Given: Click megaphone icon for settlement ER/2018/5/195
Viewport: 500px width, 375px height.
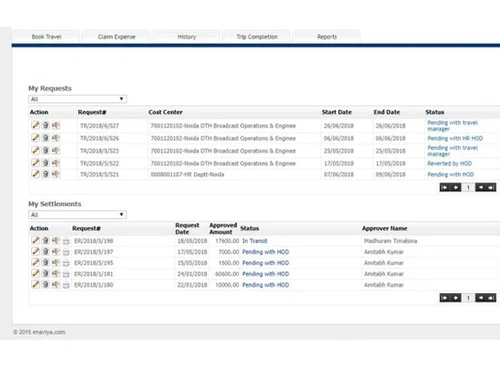Looking at the screenshot, I should coord(56,262).
